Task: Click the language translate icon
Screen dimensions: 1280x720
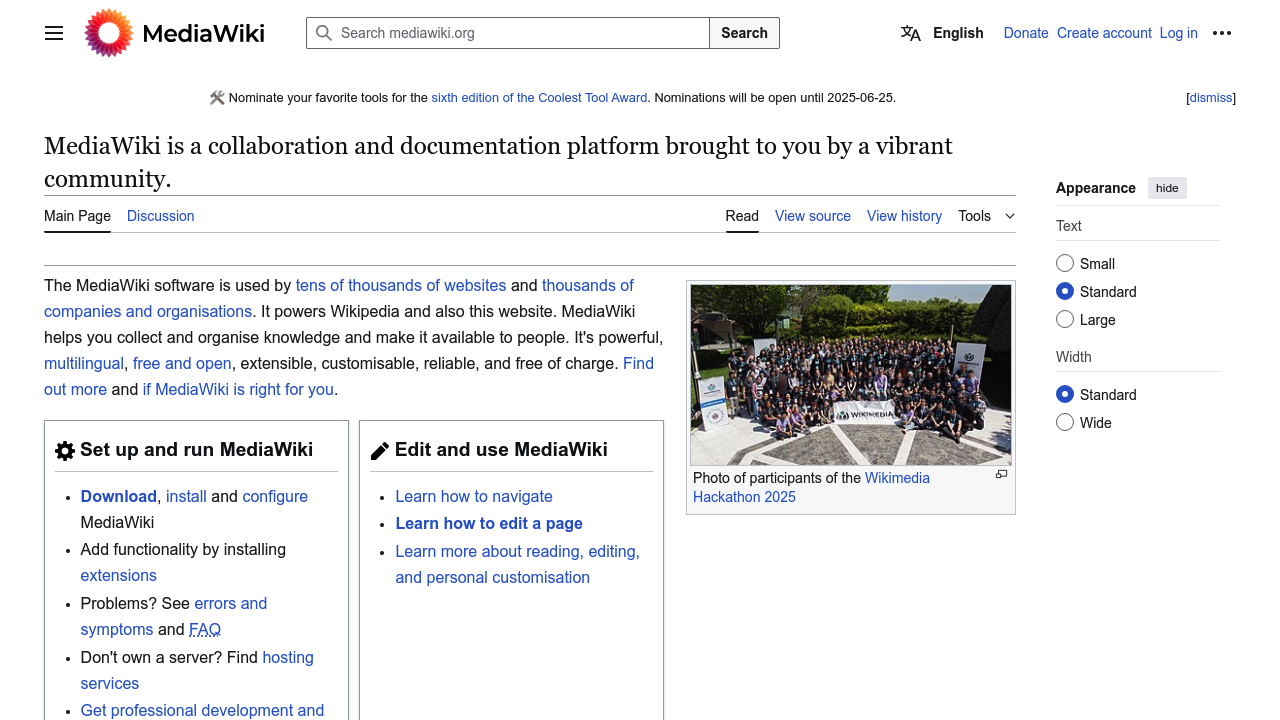Action: tap(910, 33)
